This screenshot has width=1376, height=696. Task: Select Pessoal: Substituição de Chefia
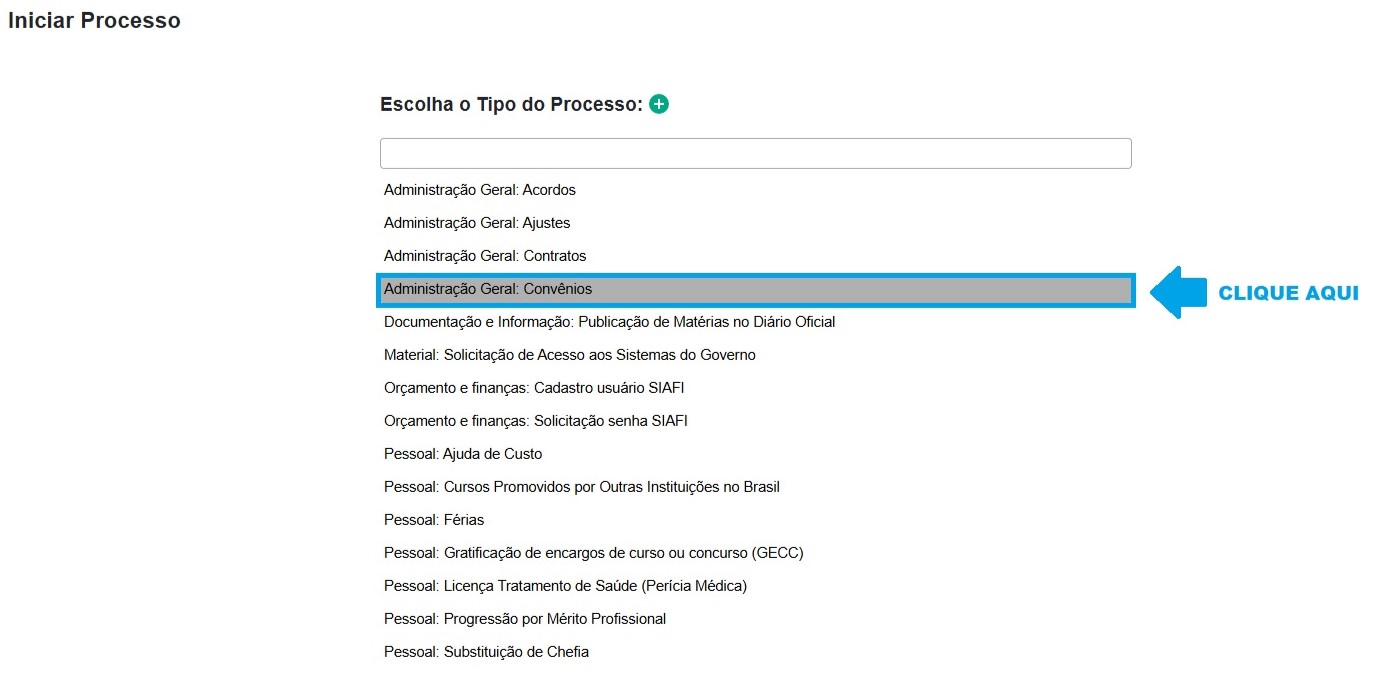[486, 652]
